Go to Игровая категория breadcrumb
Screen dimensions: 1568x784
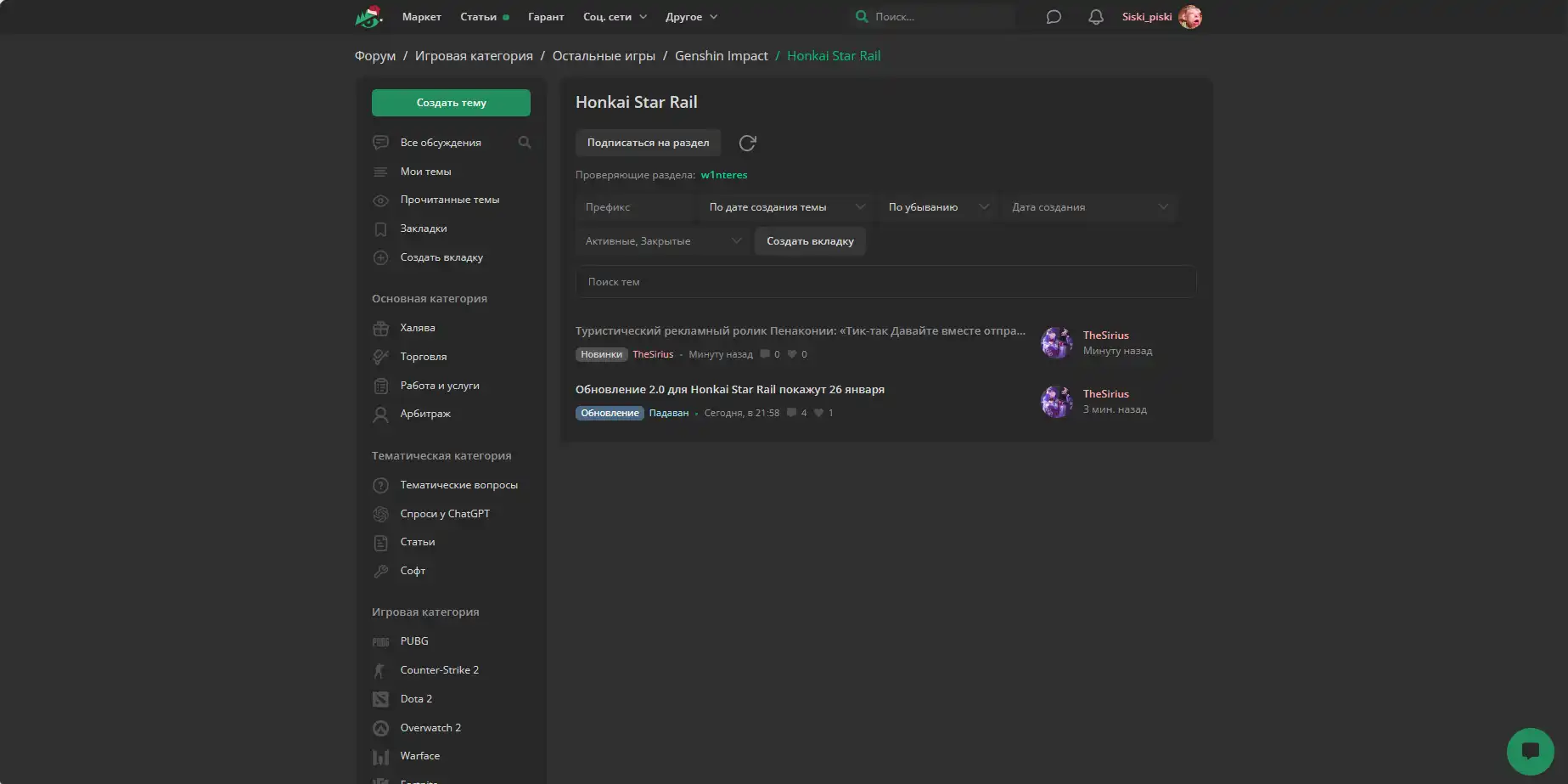tap(474, 56)
